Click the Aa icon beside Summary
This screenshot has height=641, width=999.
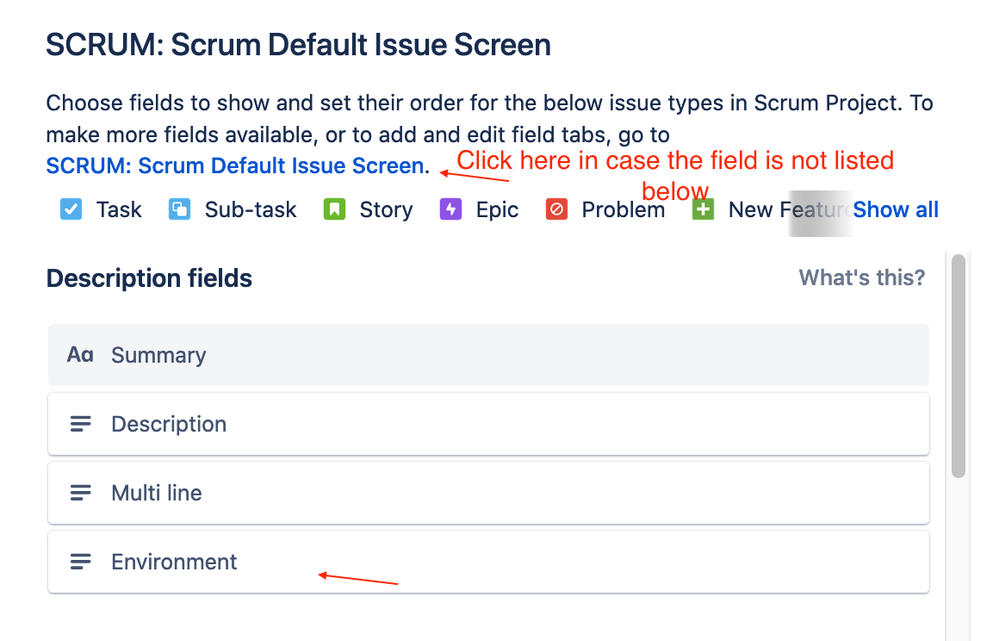(x=80, y=355)
